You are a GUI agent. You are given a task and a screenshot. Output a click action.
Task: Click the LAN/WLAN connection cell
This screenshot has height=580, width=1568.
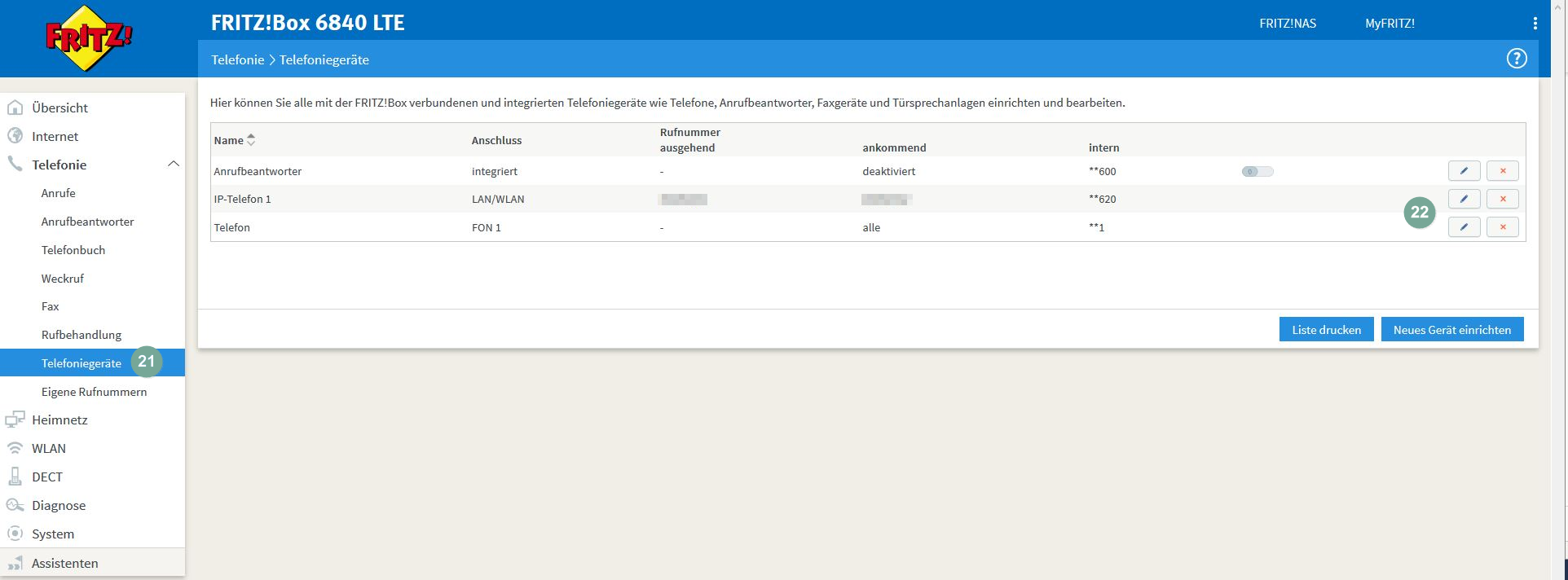point(498,199)
